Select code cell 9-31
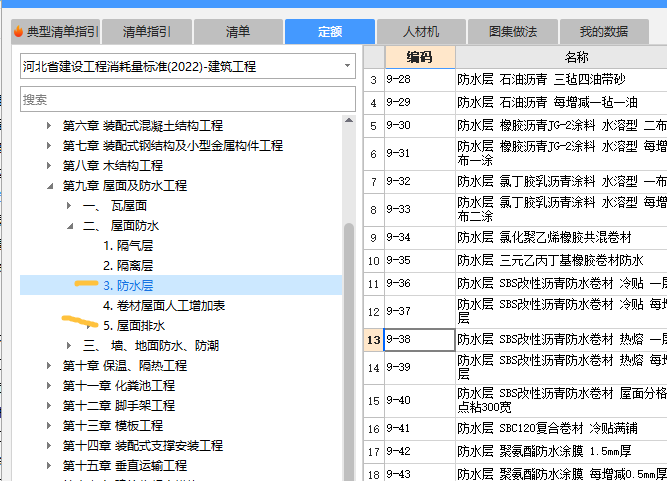667x481 pixels. point(420,154)
